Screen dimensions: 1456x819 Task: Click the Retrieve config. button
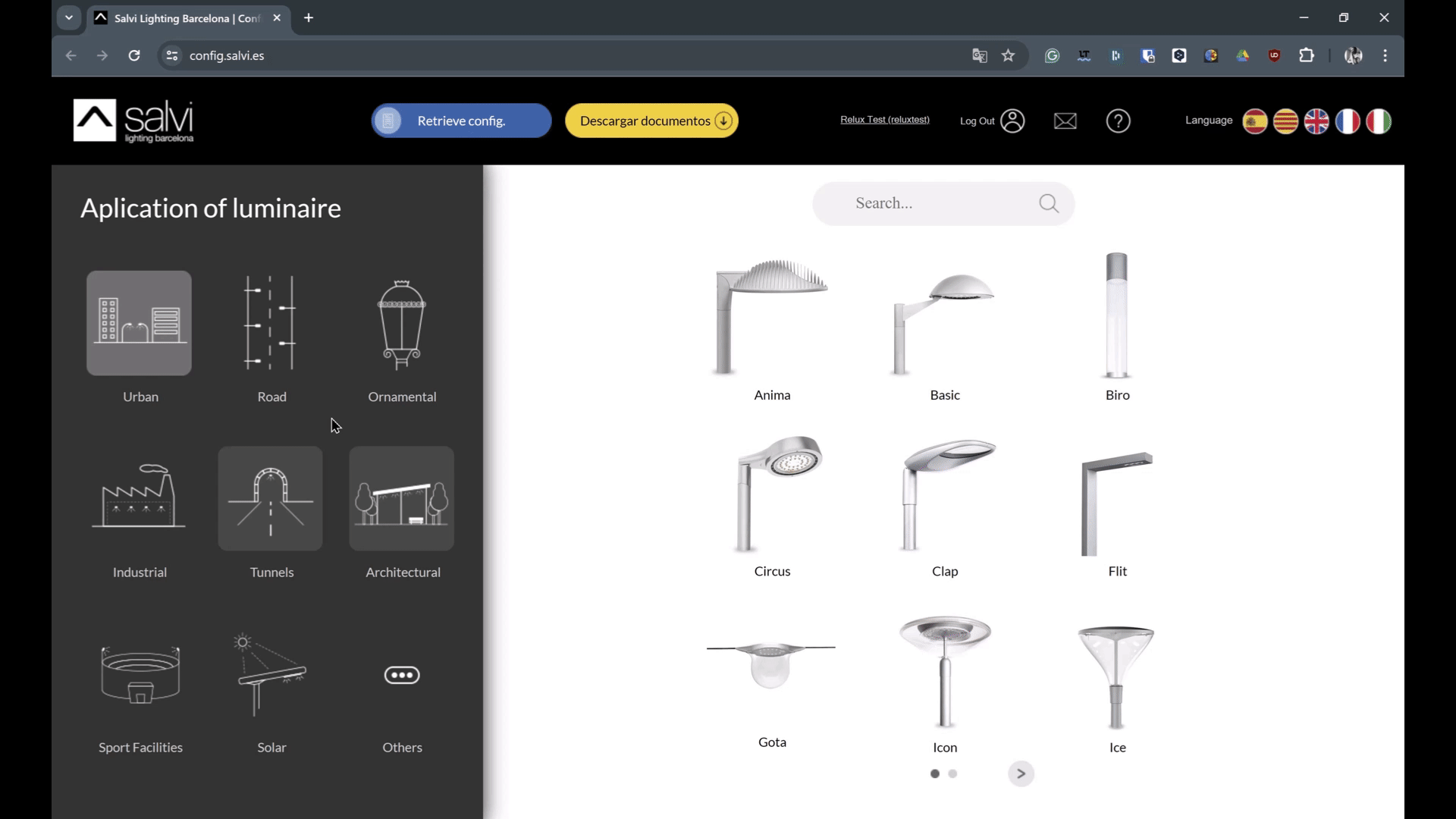(x=461, y=121)
